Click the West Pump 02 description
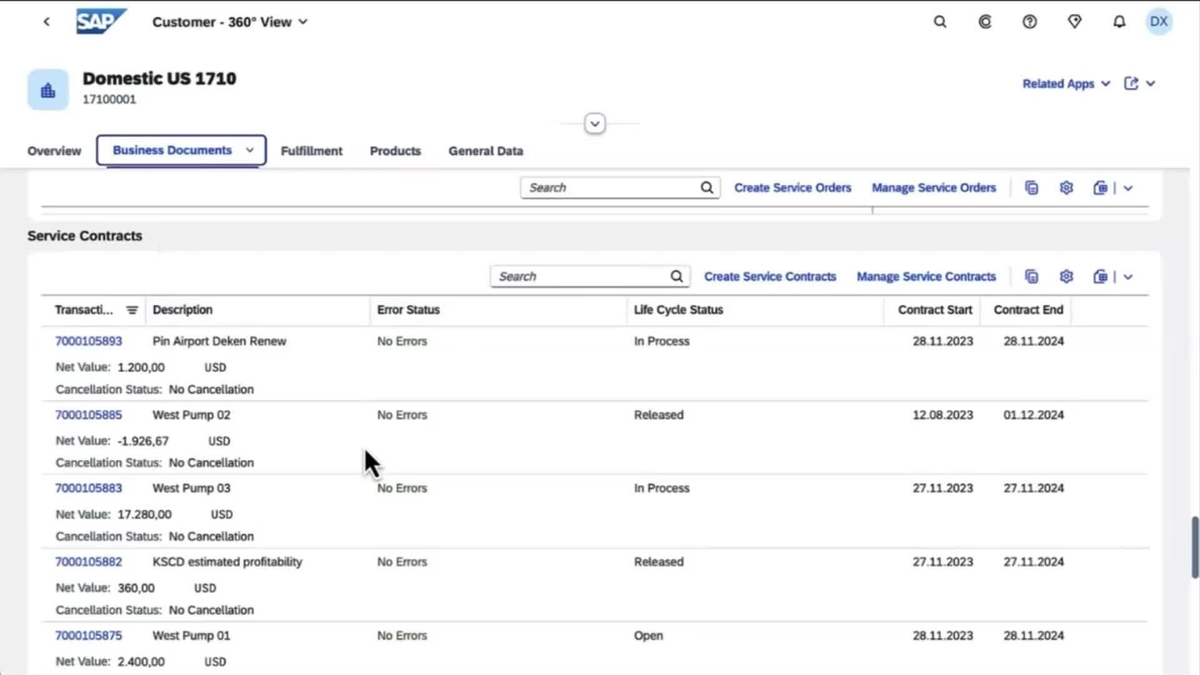1200x675 pixels. pos(191,415)
